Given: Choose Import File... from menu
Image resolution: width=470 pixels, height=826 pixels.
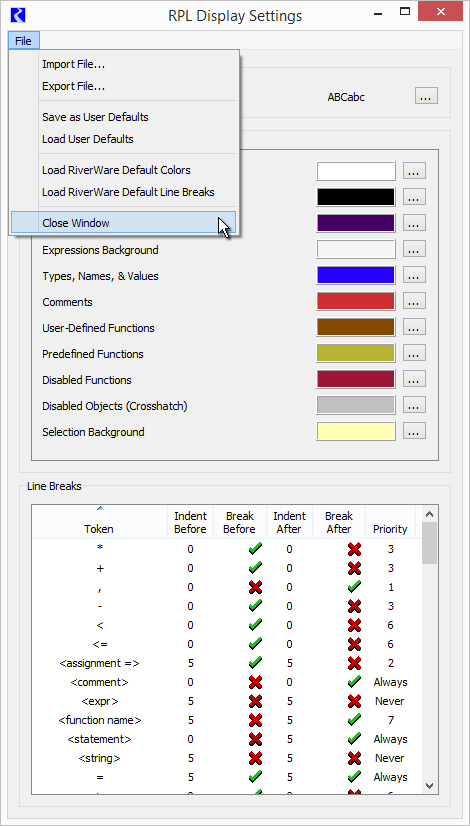Looking at the screenshot, I should point(123,64).
